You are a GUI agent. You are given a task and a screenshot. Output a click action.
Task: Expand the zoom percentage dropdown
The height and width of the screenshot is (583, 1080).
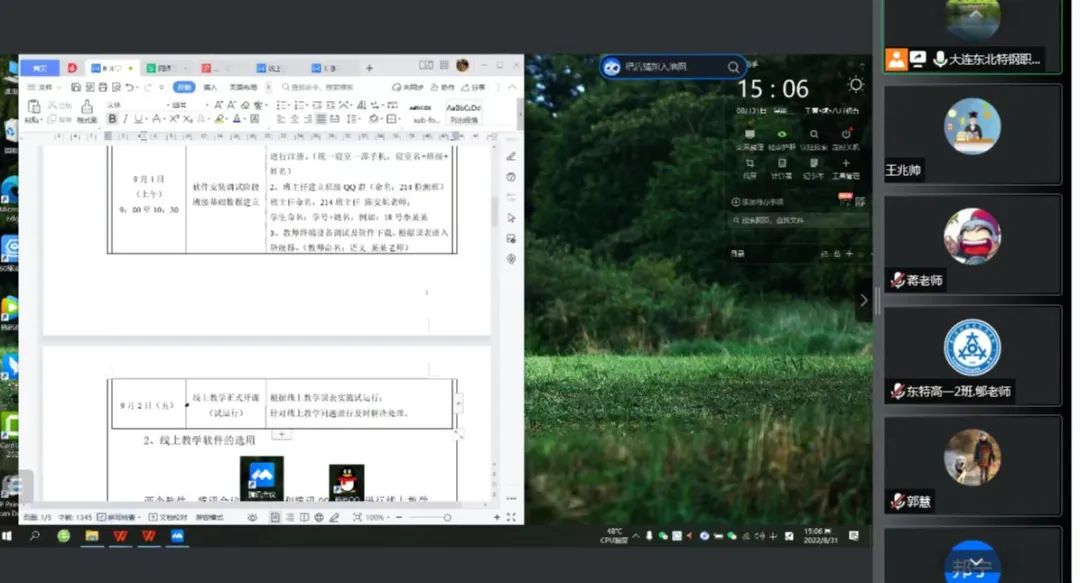378,517
